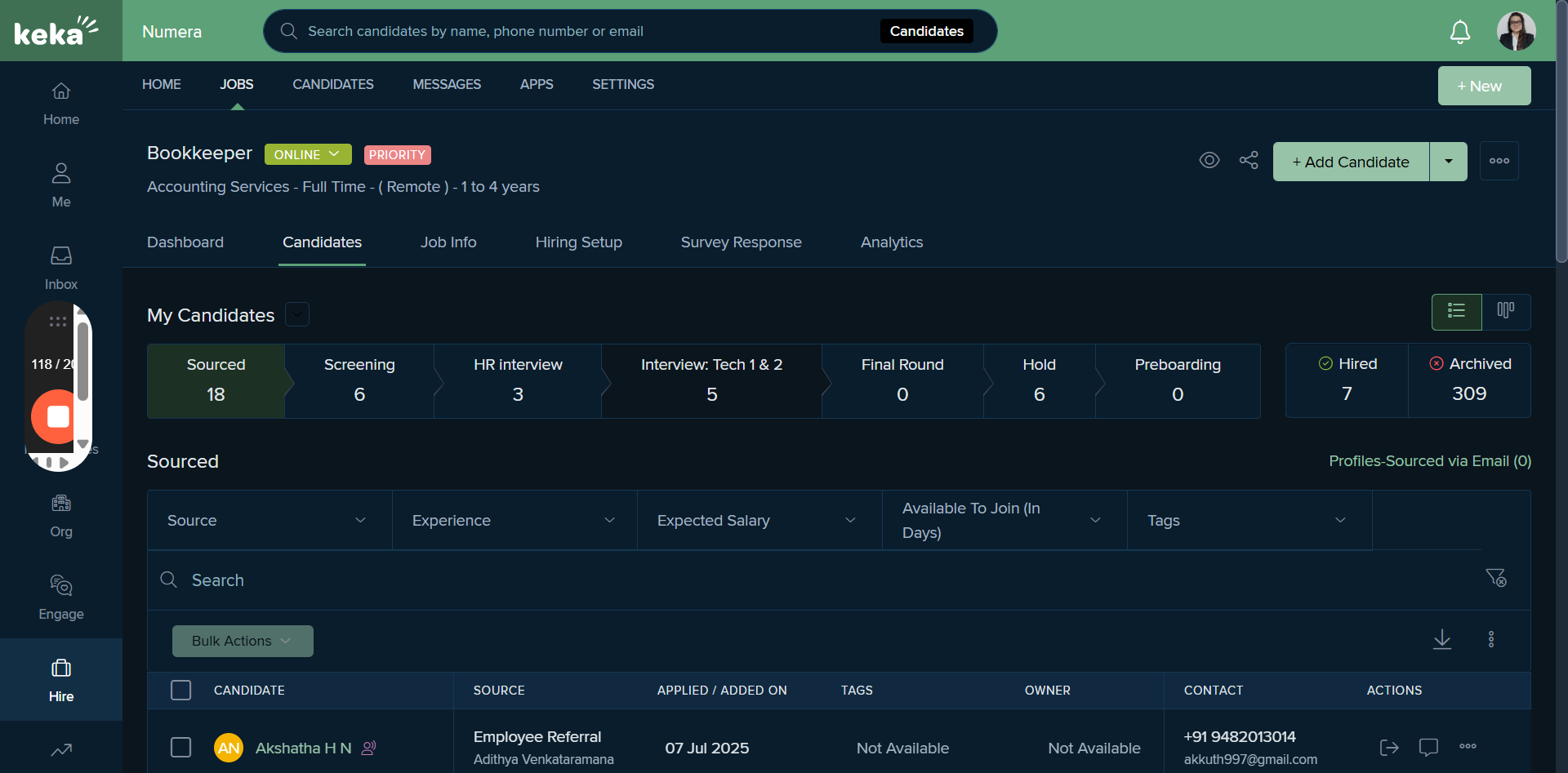This screenshot has height=773, width=1568.
Task: Open the Engage sidebar section
Action: pyautogui.click(x=61, y=598)
